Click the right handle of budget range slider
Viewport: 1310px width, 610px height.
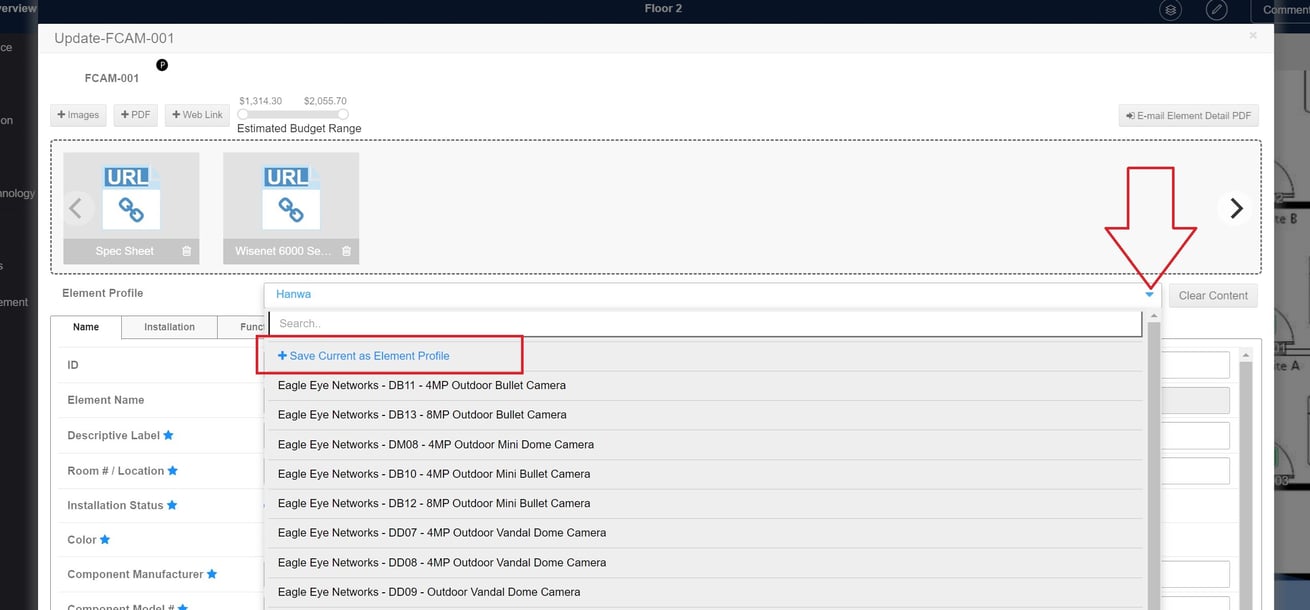coord(343,114)
